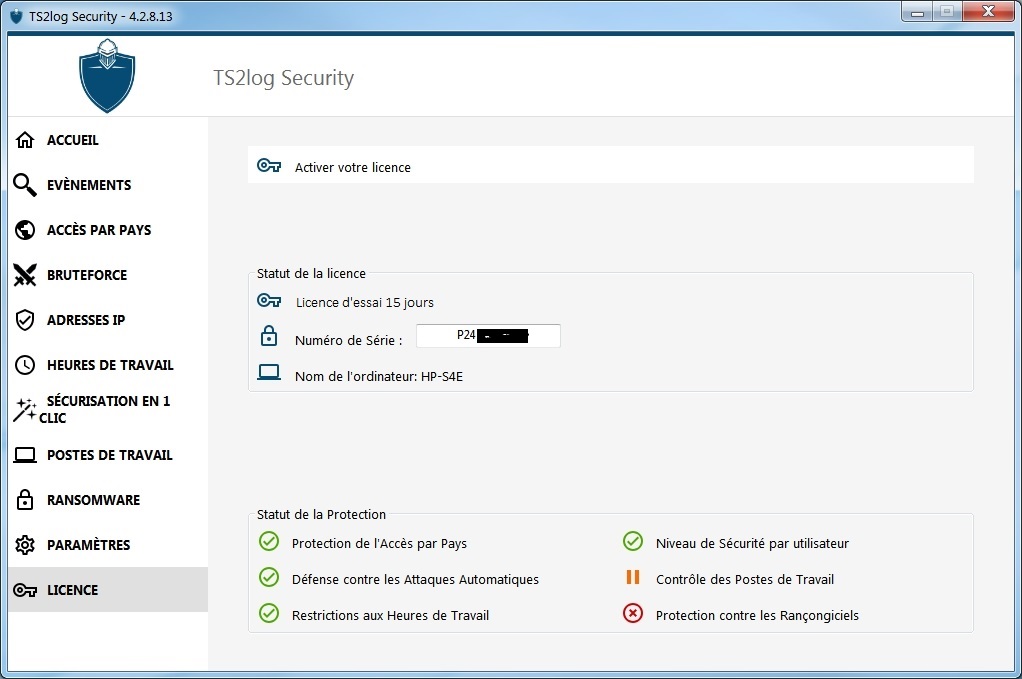Screen dimensions: 1022x679
Task: Click the small shield icon in the title bar
Action: point(16,16)
